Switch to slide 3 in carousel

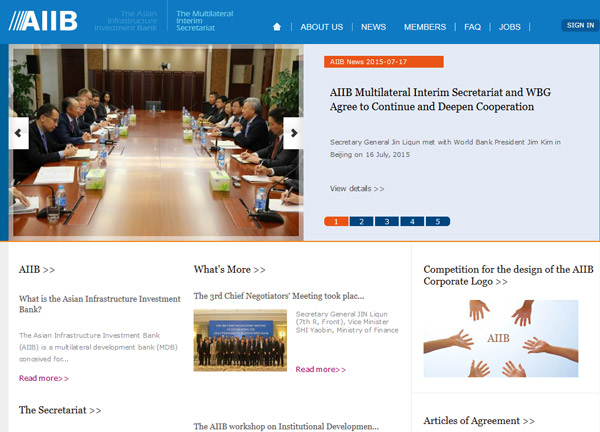[386, 221]
